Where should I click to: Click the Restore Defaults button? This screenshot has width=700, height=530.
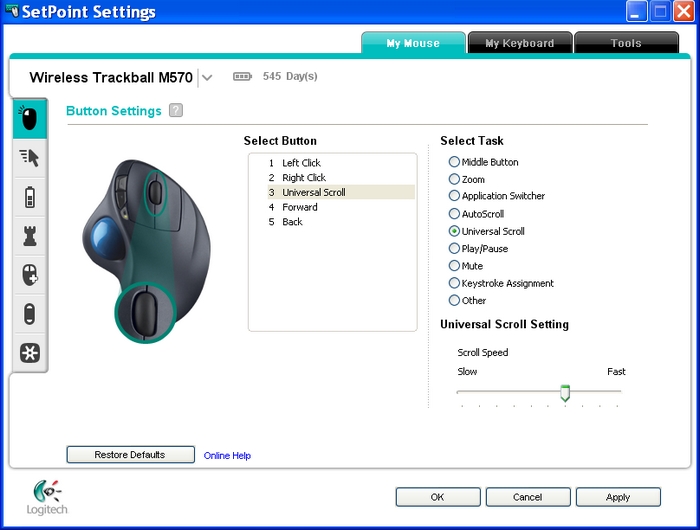coord(130,455)
